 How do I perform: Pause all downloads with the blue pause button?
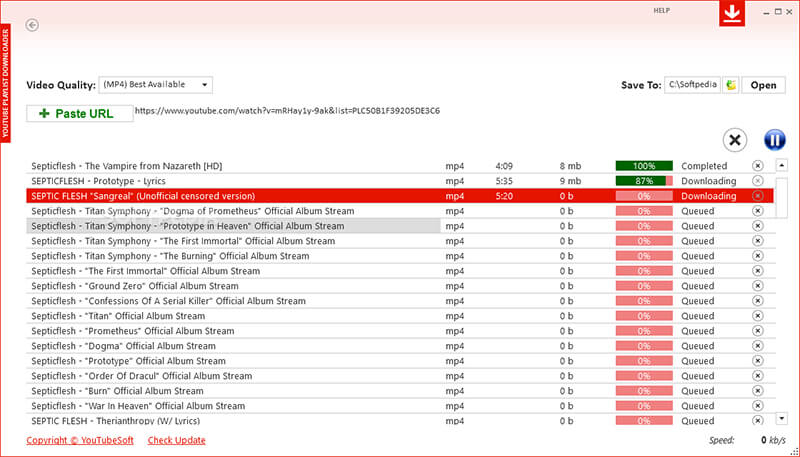(774, 140)
